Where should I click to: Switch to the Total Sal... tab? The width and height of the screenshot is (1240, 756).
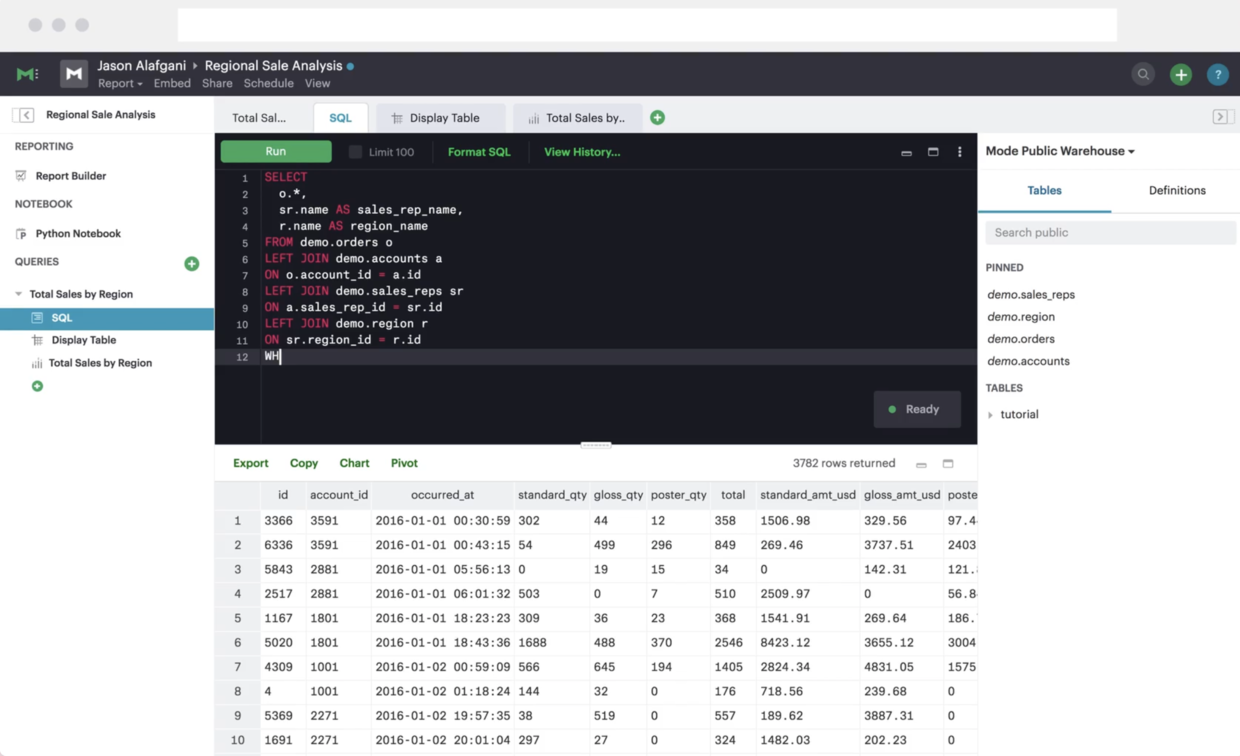(259, 118)
